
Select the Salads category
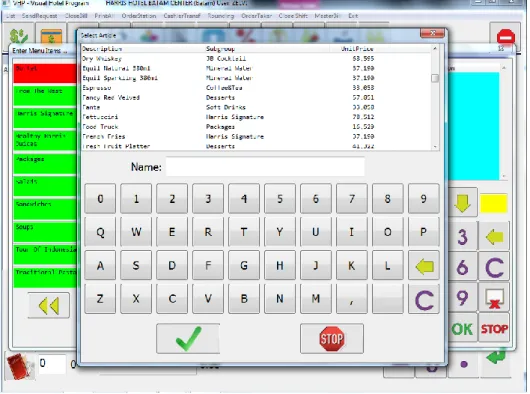(45, 186)
